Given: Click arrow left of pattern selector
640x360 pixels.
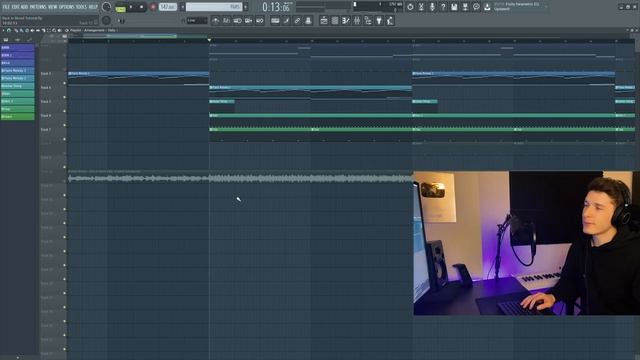Looking at the screenshot, I should pos(182,7).
